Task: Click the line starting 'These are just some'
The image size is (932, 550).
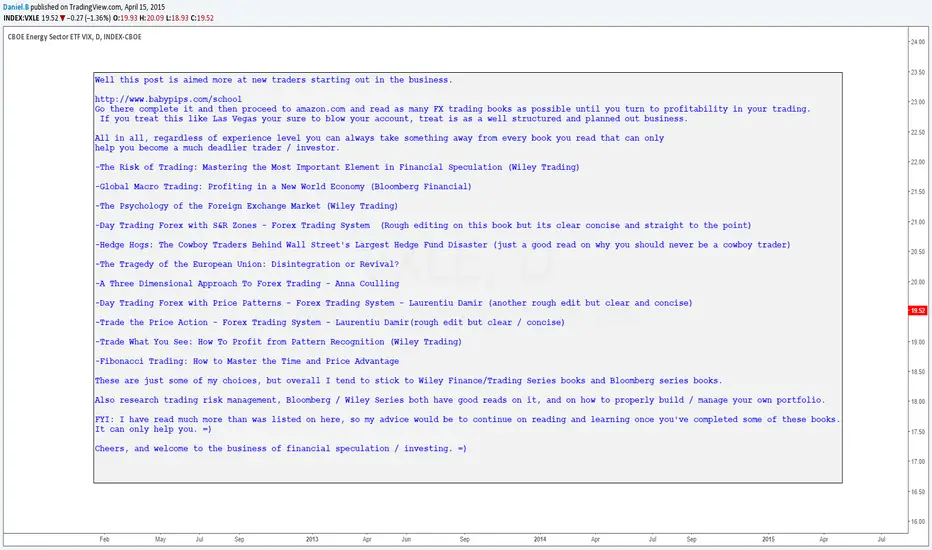Action: [x=408, y=381]
